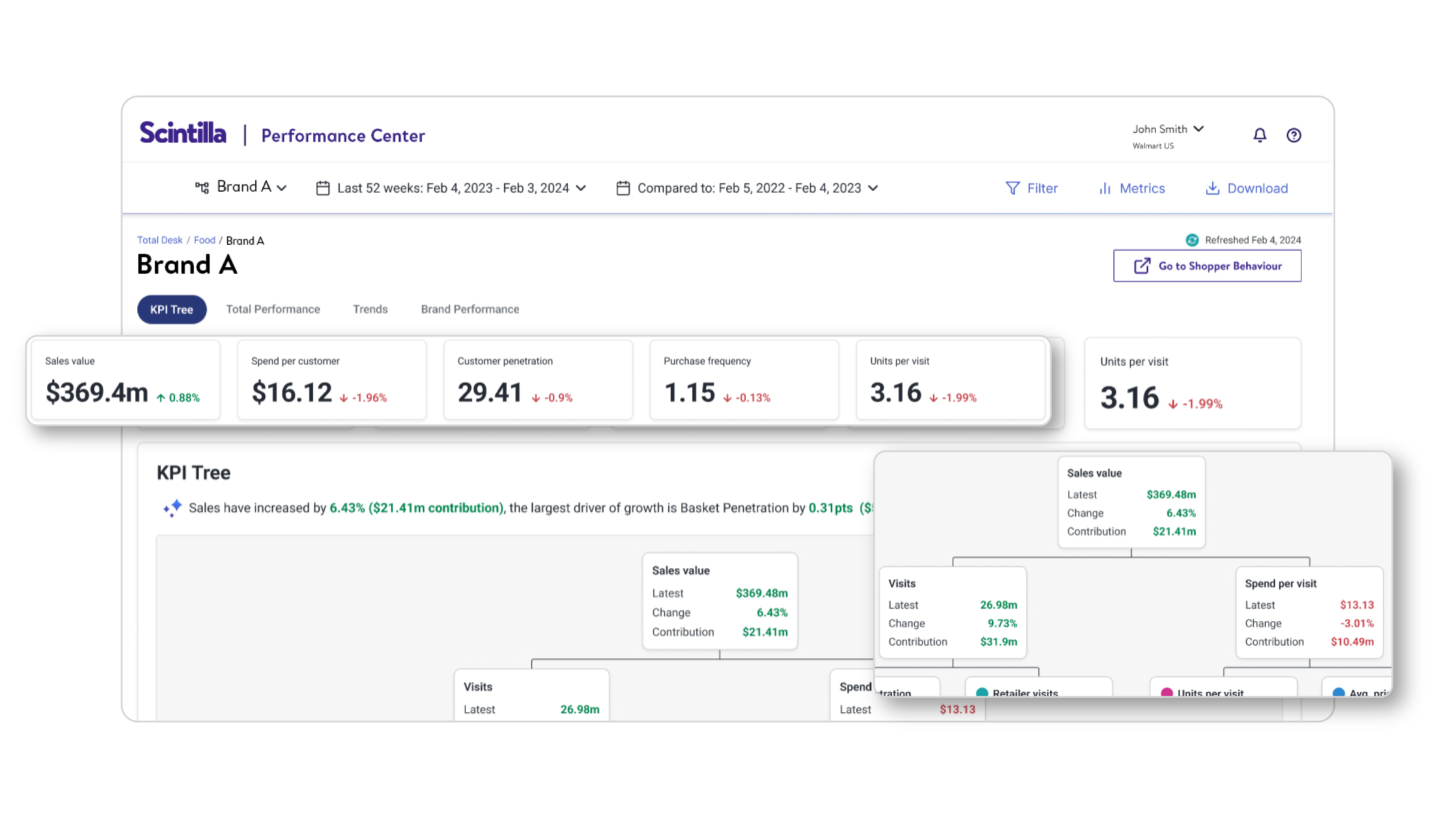1456x819 pixels.
Task: Click the Sales value node in zoomed overlay
Action: [1131, 502]
